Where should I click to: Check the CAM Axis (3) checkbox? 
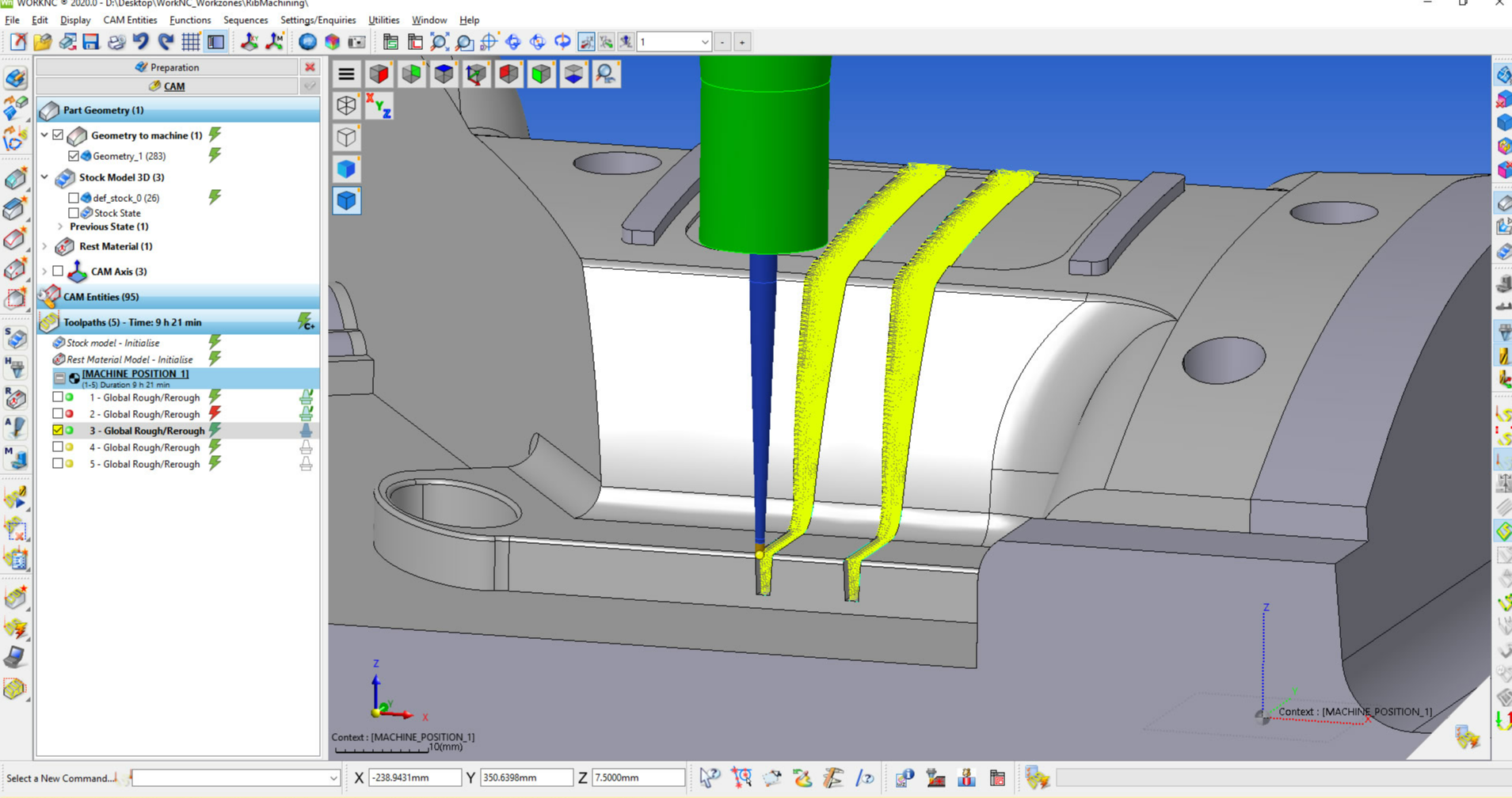pos(58,272)
